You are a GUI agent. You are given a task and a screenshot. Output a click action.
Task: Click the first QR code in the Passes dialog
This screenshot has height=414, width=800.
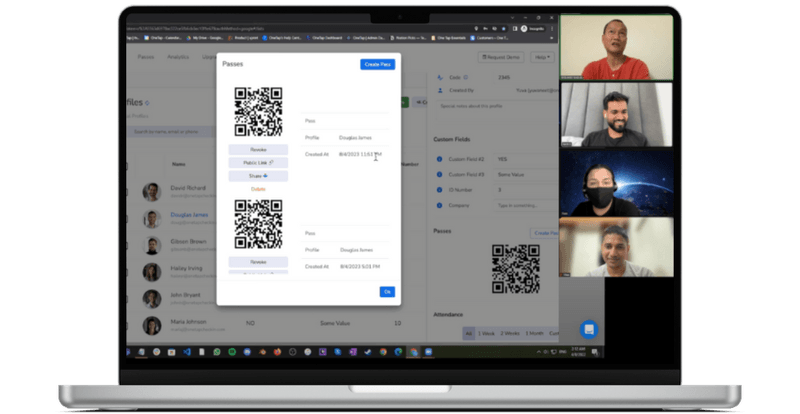pyautogui.click(x=258, y=111)
